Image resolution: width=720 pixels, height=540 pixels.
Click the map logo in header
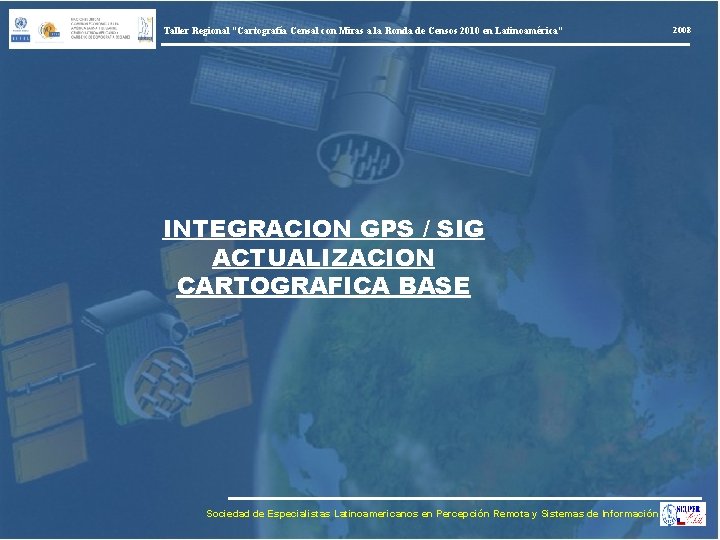[146, 30]
